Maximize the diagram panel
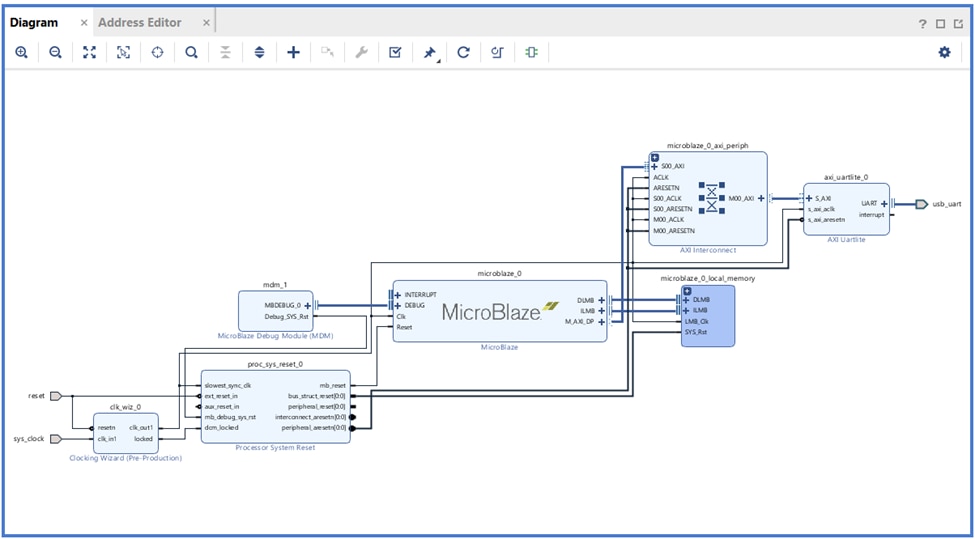Image resolution: width=975 pixels, height=539 pixels. [941, 24]
